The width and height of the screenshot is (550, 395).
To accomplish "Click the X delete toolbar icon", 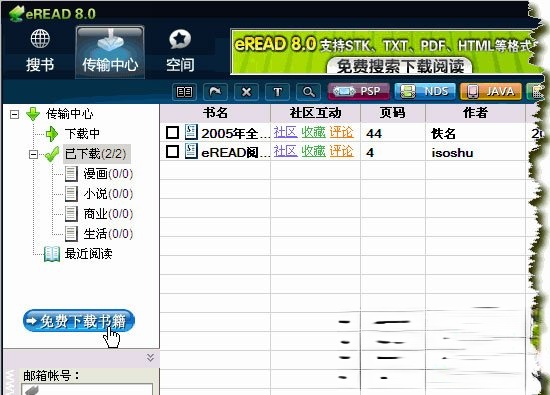I will (246, 92).
